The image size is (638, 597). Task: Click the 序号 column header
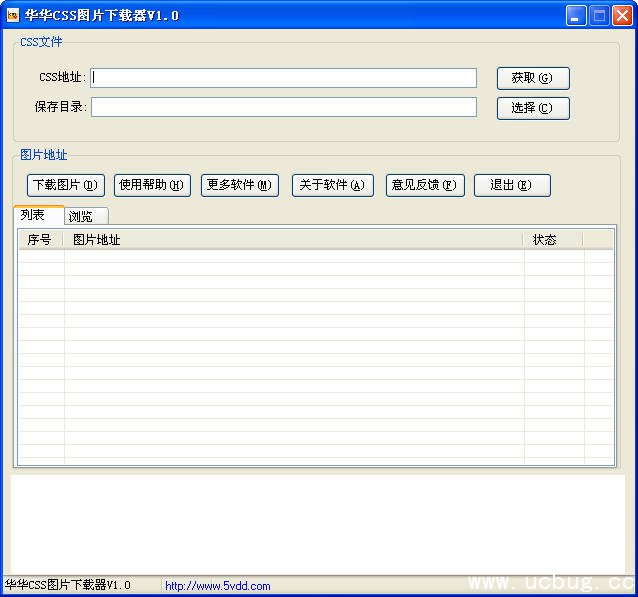click(40, 240)
